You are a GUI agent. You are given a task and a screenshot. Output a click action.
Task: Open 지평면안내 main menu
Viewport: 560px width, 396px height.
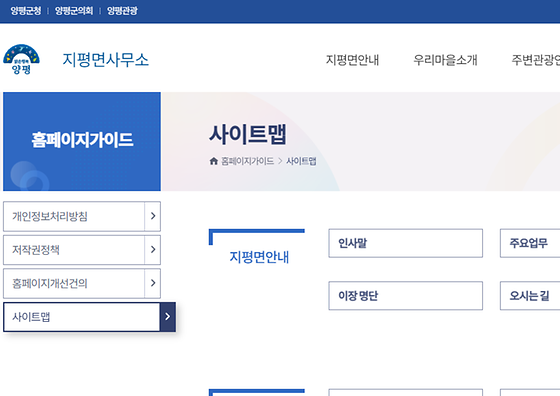352,60
